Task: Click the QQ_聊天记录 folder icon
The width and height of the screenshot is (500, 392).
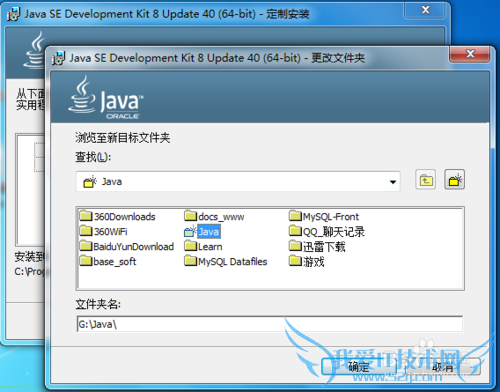Action: click(x=295, y=231)
